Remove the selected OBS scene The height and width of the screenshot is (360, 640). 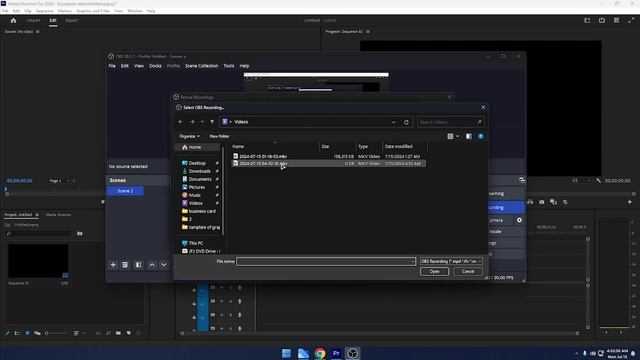125,265
